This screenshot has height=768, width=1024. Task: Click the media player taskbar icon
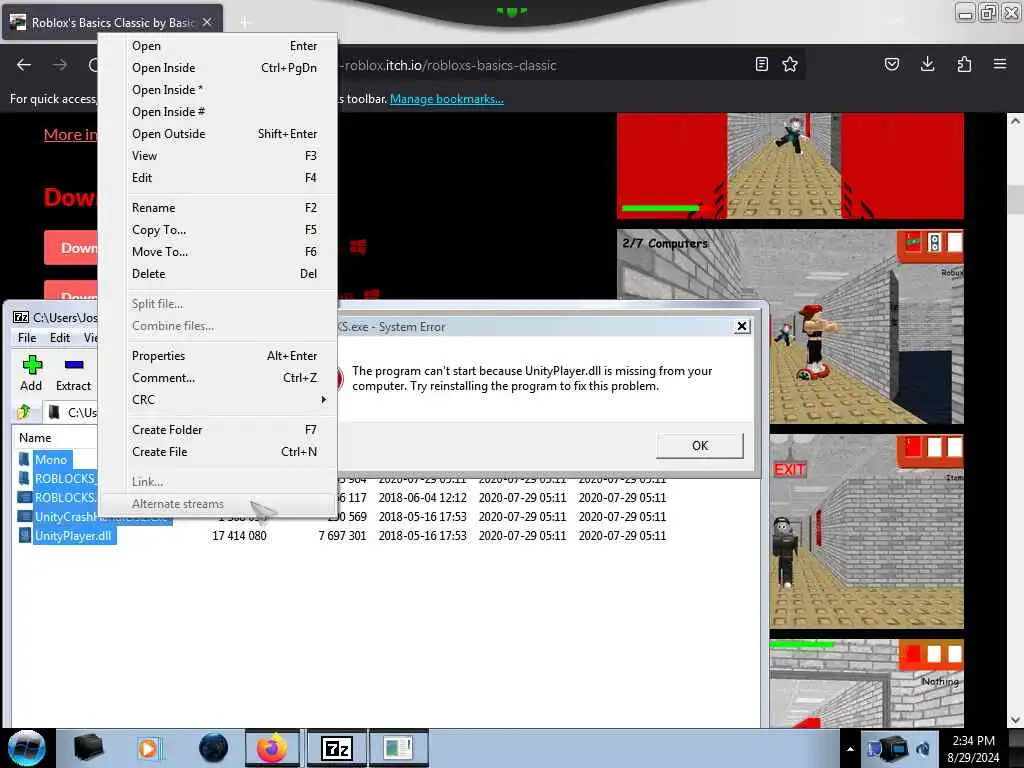click(x=149, y=748)
